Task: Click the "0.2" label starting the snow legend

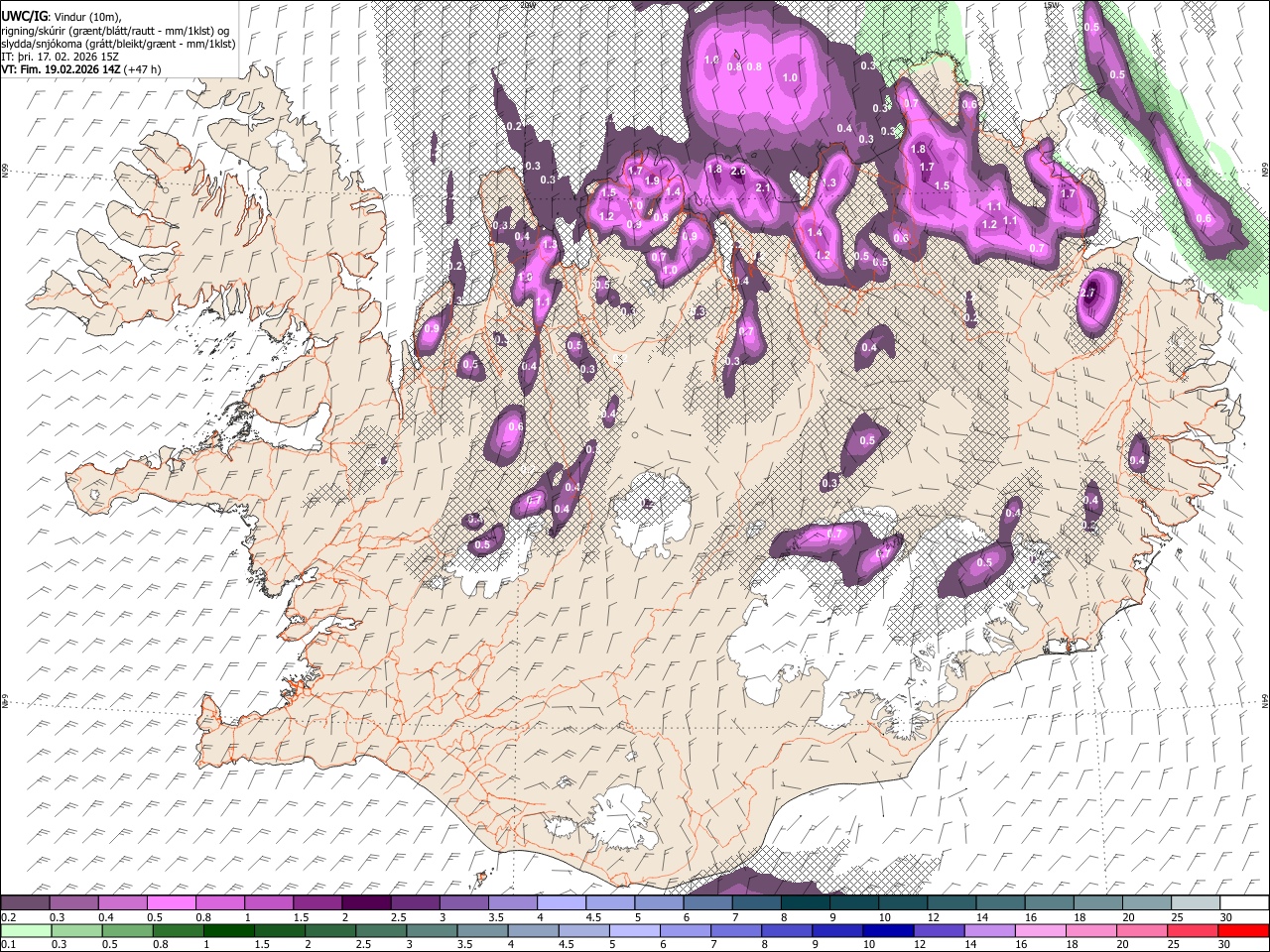Action: pyautogui.click(x=9, y=917)
